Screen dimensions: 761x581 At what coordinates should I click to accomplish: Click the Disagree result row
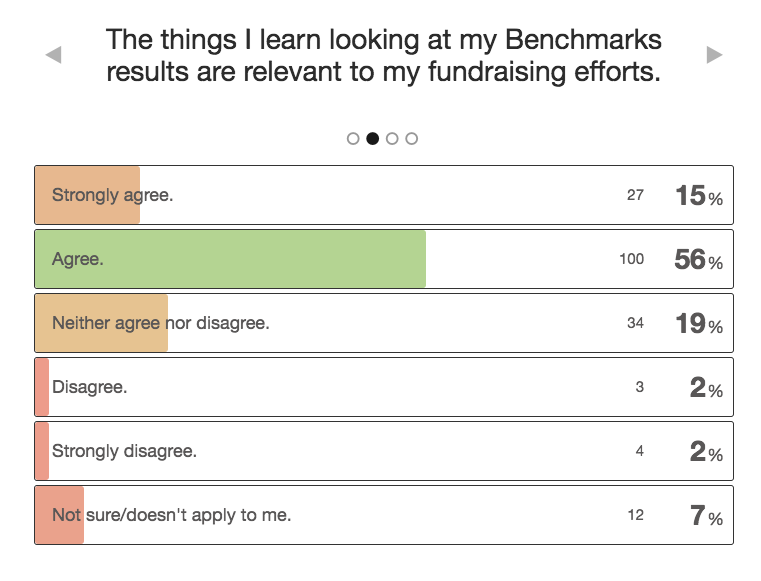pyautogui.click(x=384, y=387)
